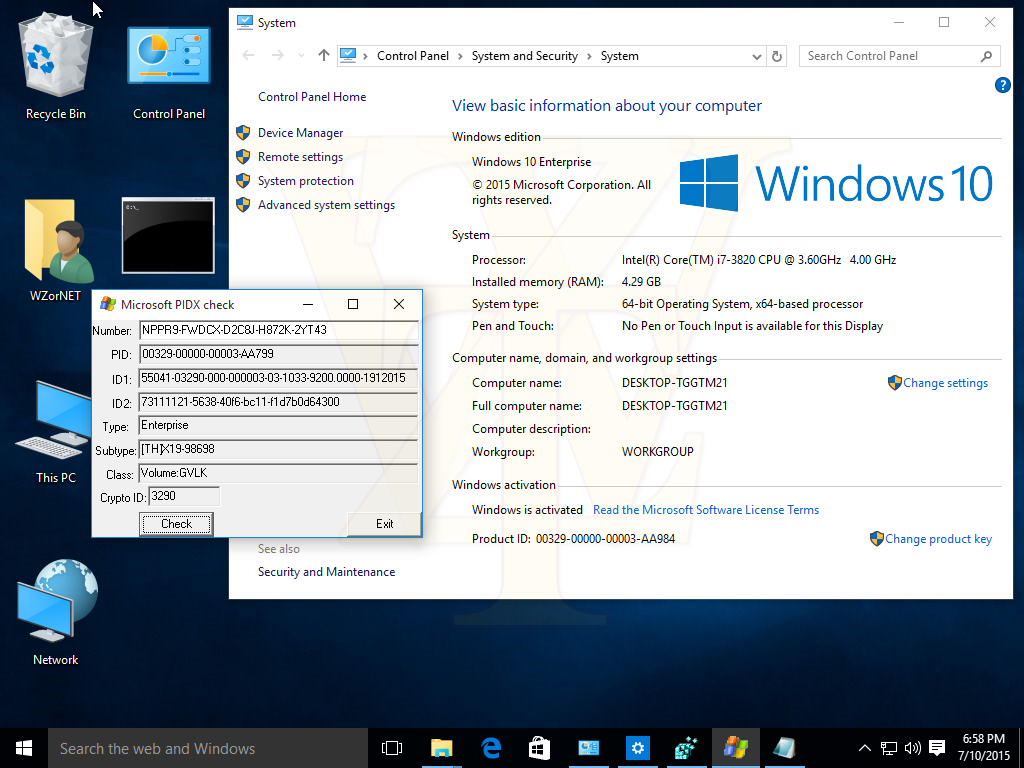This screenshot has width=1024, height=768.
Task: Click Change settings for computer name
Action: click(x=945, y=383)
